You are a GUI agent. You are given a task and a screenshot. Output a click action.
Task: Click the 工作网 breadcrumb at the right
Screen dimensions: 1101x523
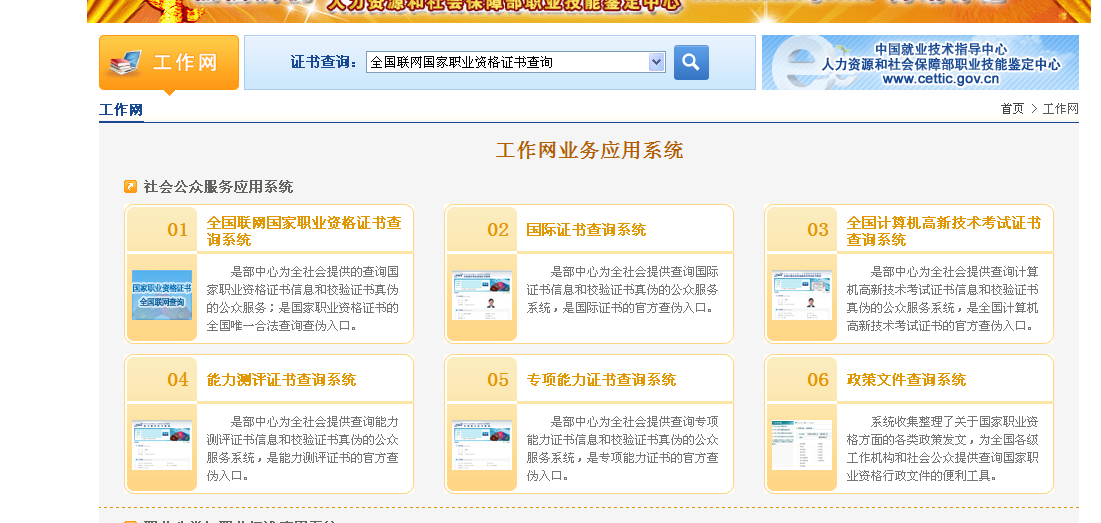point(1060,109)
